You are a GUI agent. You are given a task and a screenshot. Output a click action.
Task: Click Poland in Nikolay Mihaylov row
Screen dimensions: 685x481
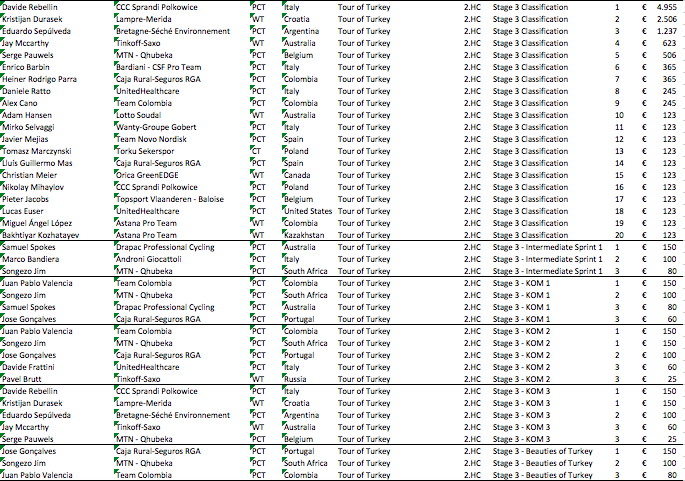click(296, 187)
